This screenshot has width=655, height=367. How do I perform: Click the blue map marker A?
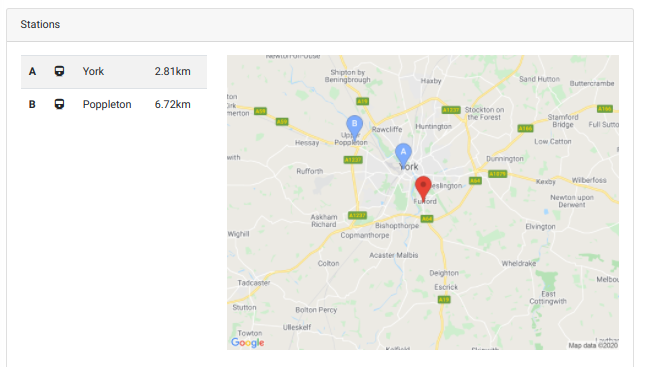(x=403, y=154)
